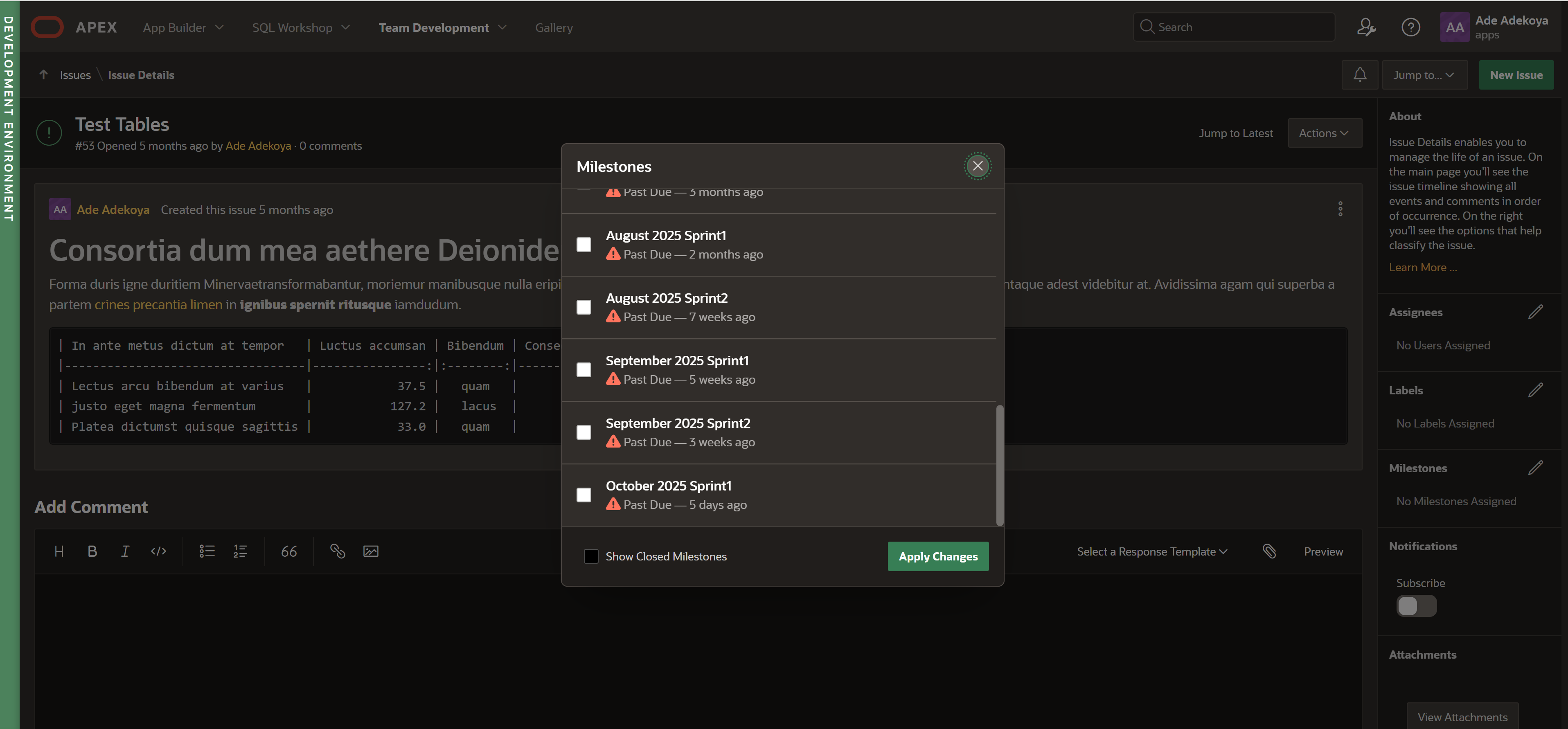Edit Assignees with pencil icon
The height and width of the screenshot is (729, 1568).
[x=1535, y=312]
